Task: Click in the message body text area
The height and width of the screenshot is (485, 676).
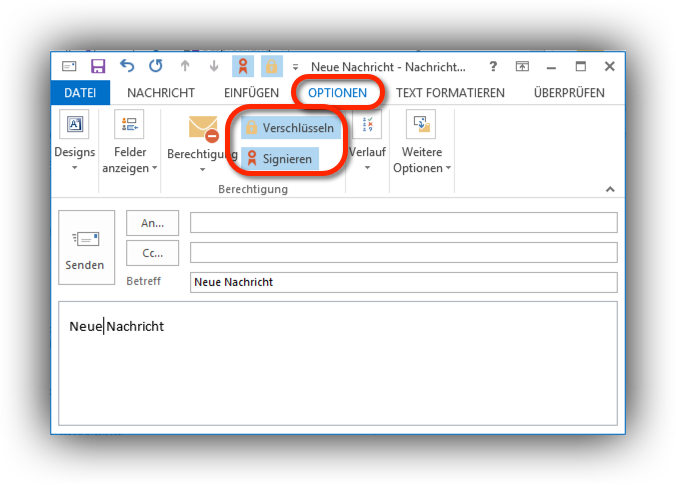Action: [x=338, y=363]
